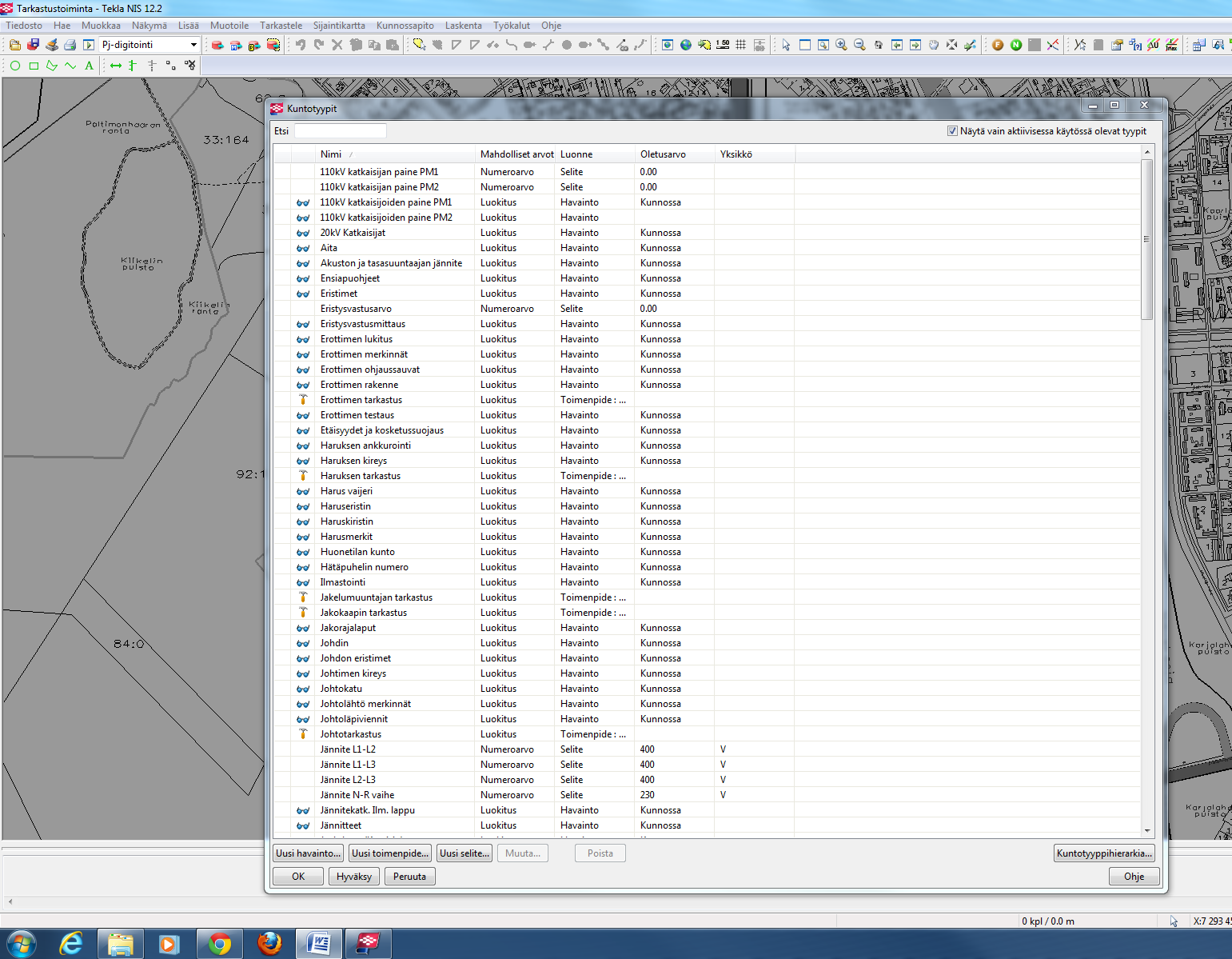Toggle 'Näytä vain aktiivisessa käytössä olevat tyypit' checkbox

tap(952, 131)
